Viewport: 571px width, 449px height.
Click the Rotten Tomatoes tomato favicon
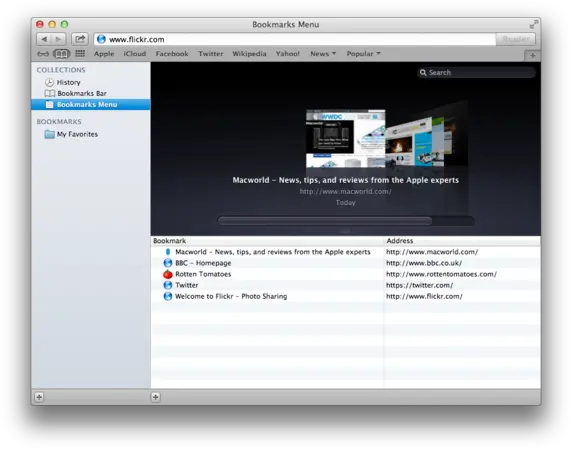(x=168, y=274)
